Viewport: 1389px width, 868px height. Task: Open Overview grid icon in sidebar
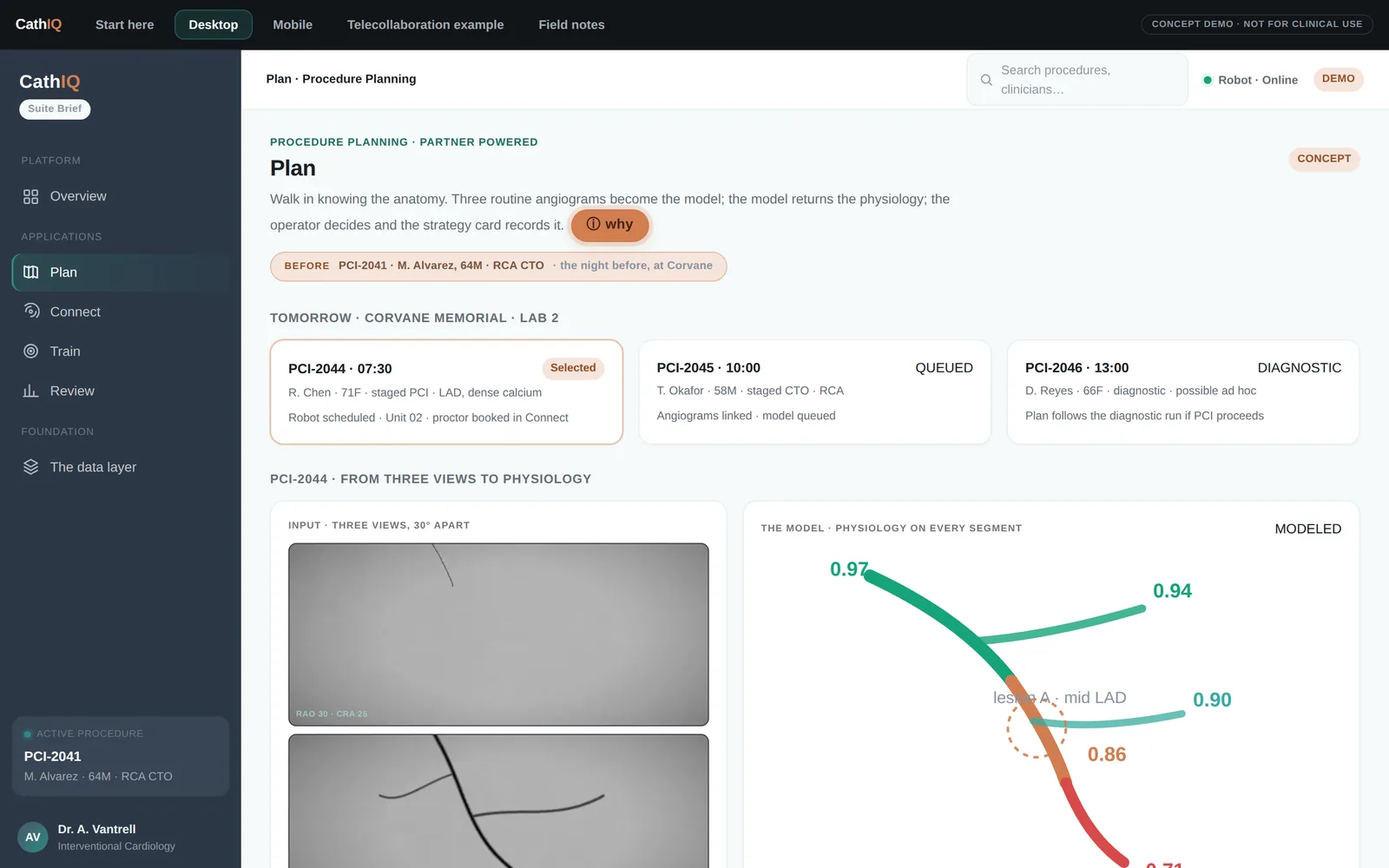tap(30, 197)
